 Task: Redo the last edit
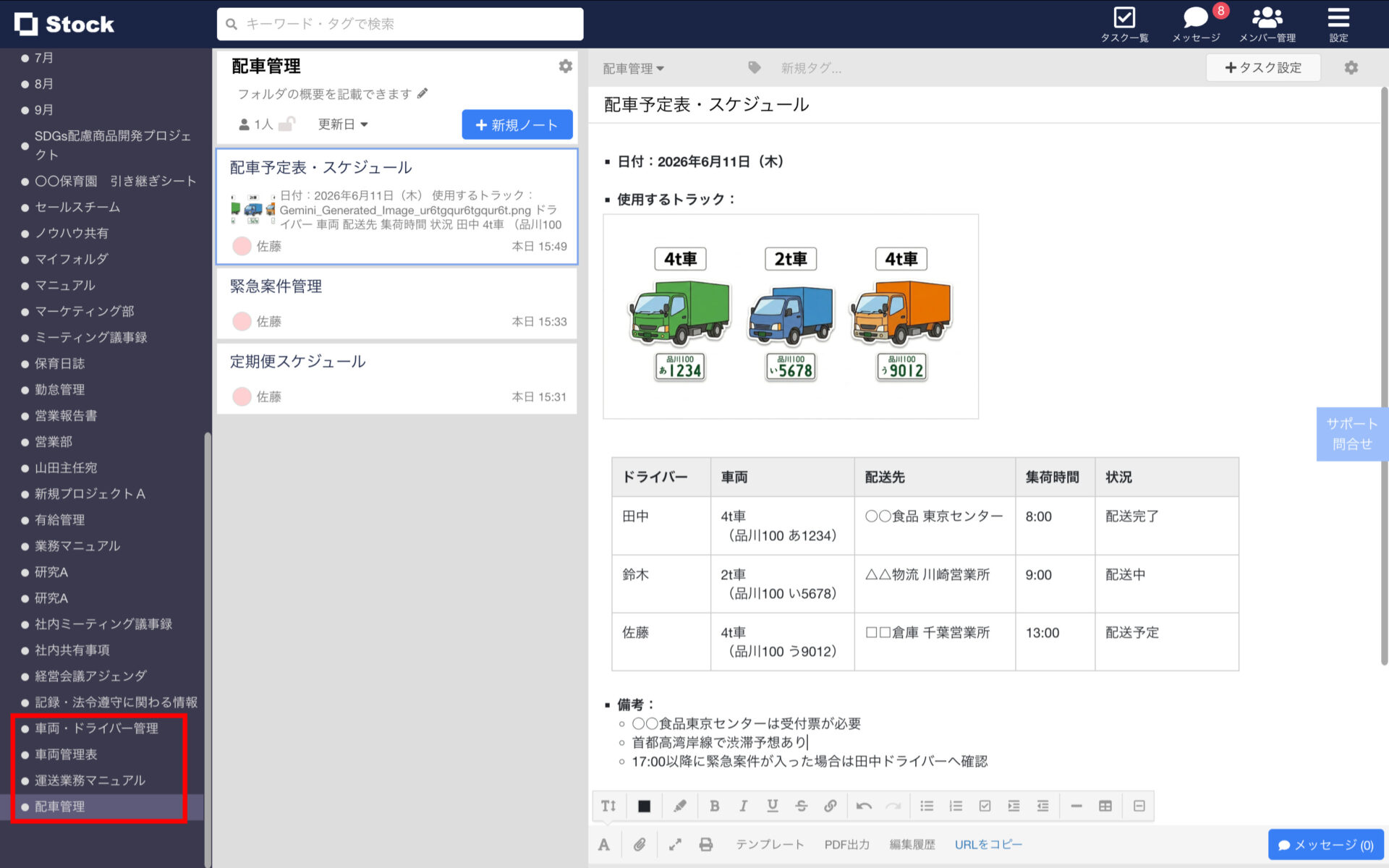[893, 806]
